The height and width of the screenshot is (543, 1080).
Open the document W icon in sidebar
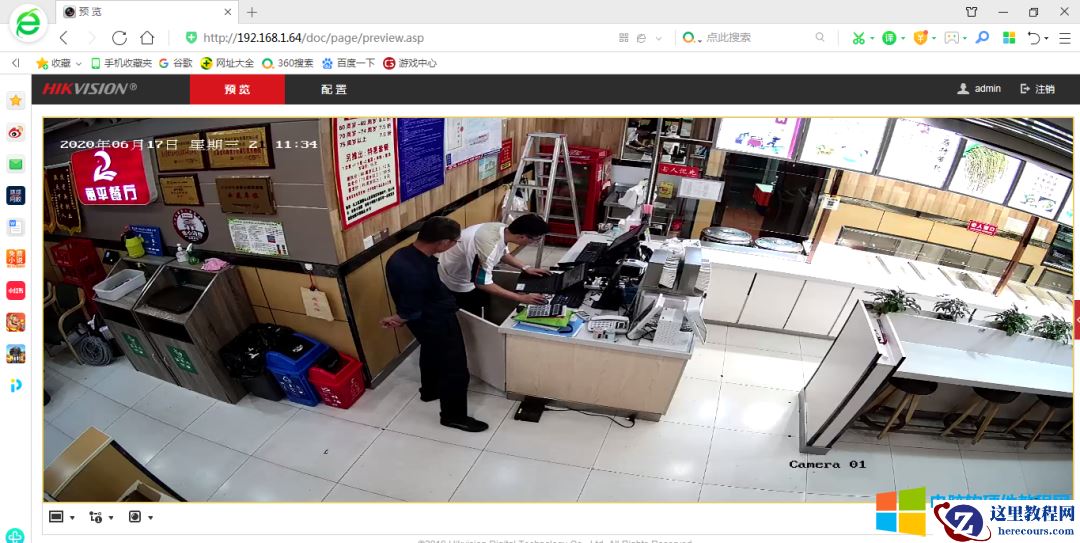point(15,227)
